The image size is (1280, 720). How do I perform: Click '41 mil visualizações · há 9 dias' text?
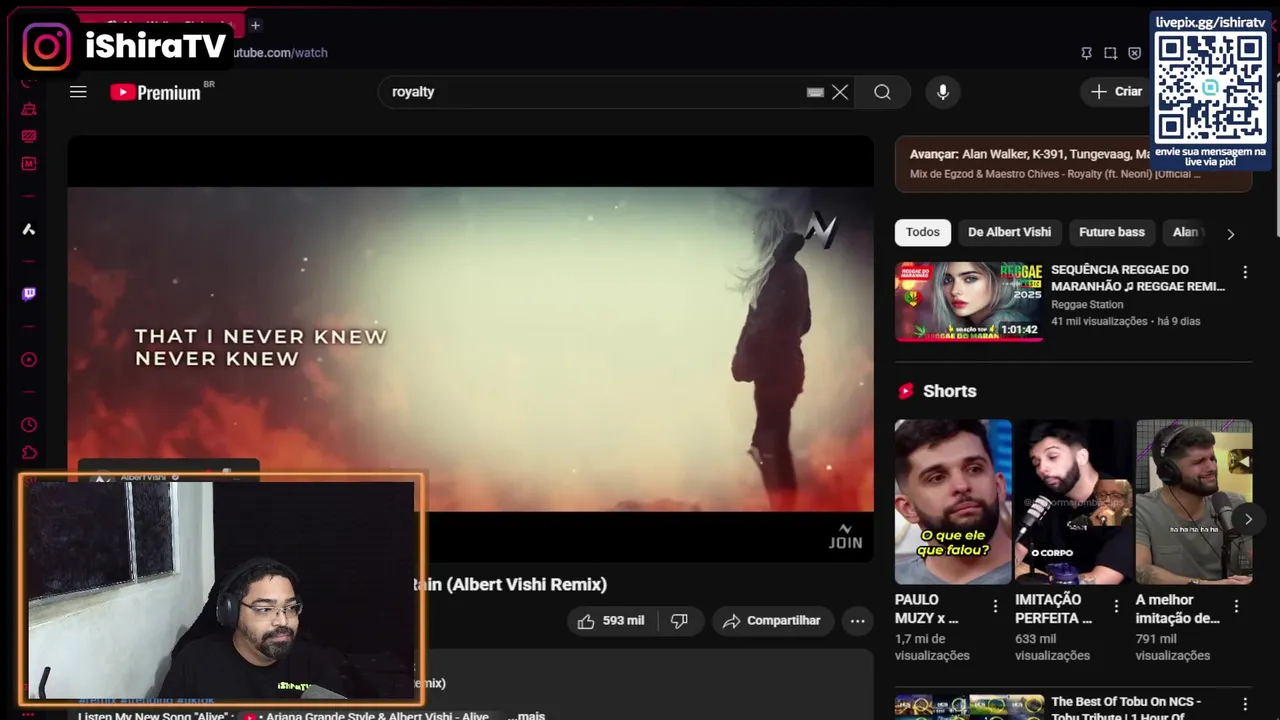point(1125,321)
